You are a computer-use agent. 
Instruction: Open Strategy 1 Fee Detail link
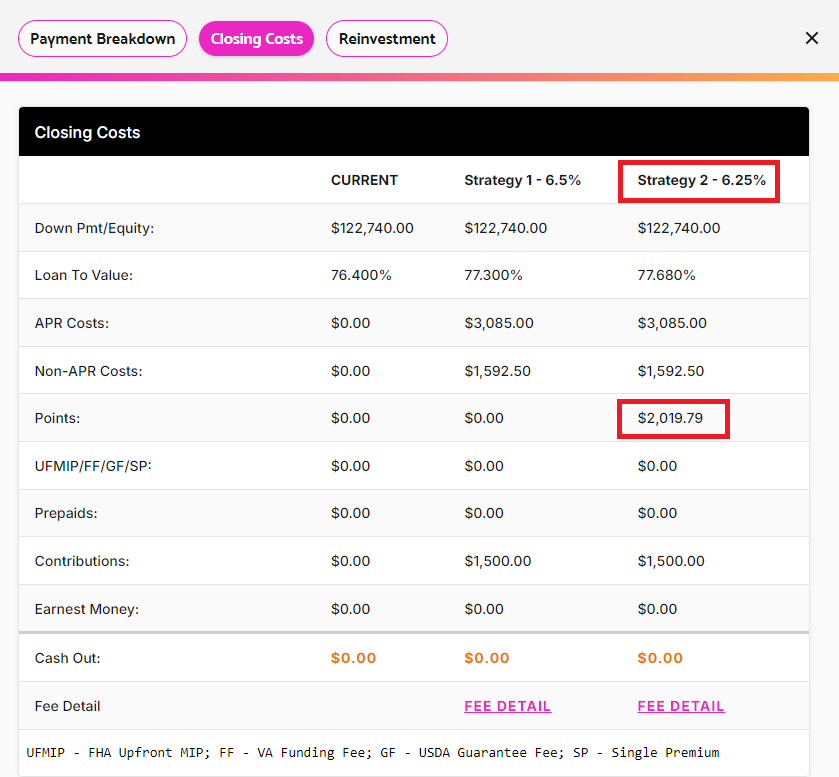(507, 706)
